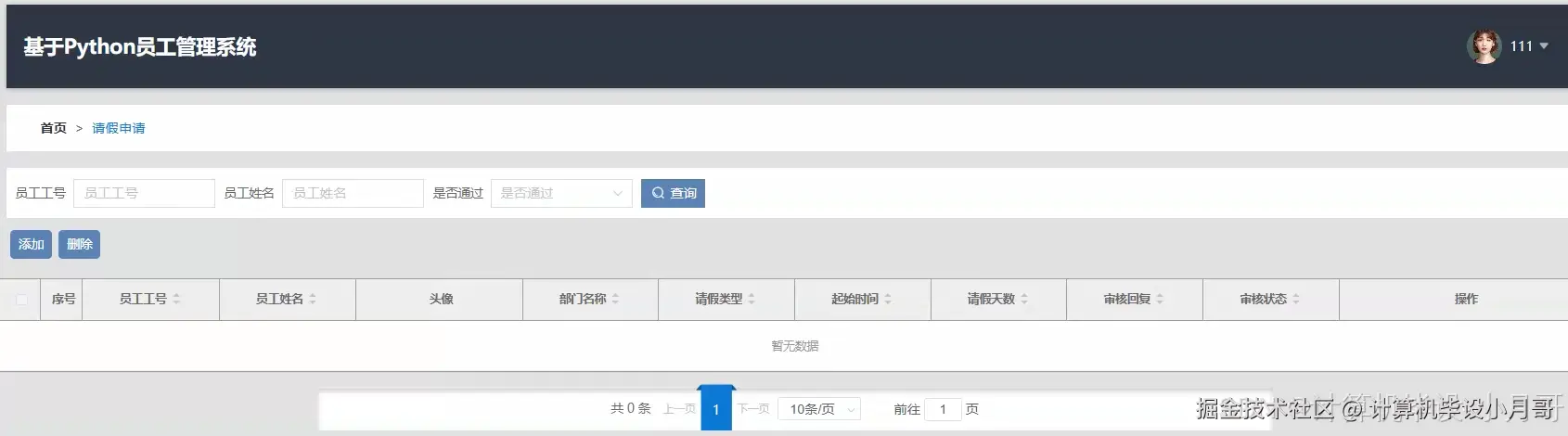Click the 暂无数据 empty table text

795,346
